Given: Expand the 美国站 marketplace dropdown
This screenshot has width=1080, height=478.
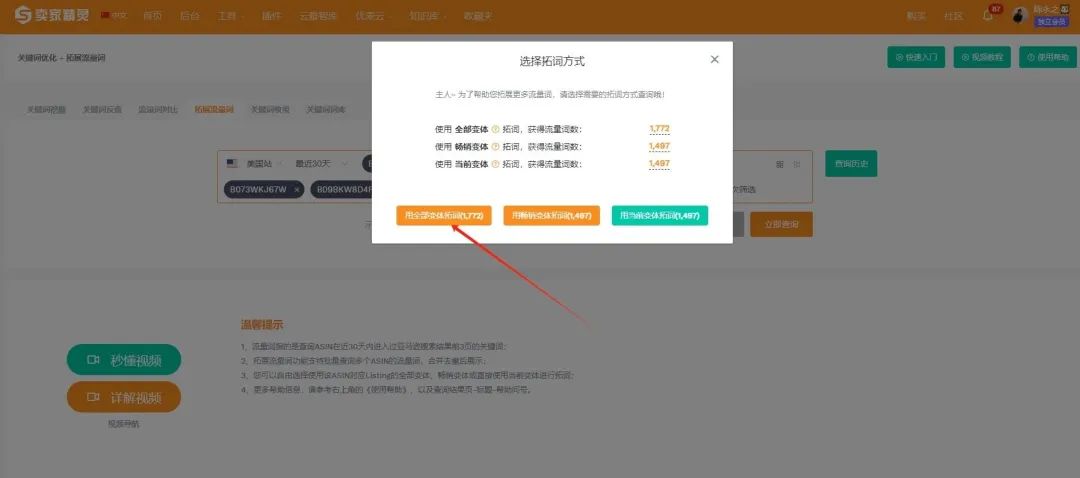Looking at the screenshot, I should pos(253,164).
